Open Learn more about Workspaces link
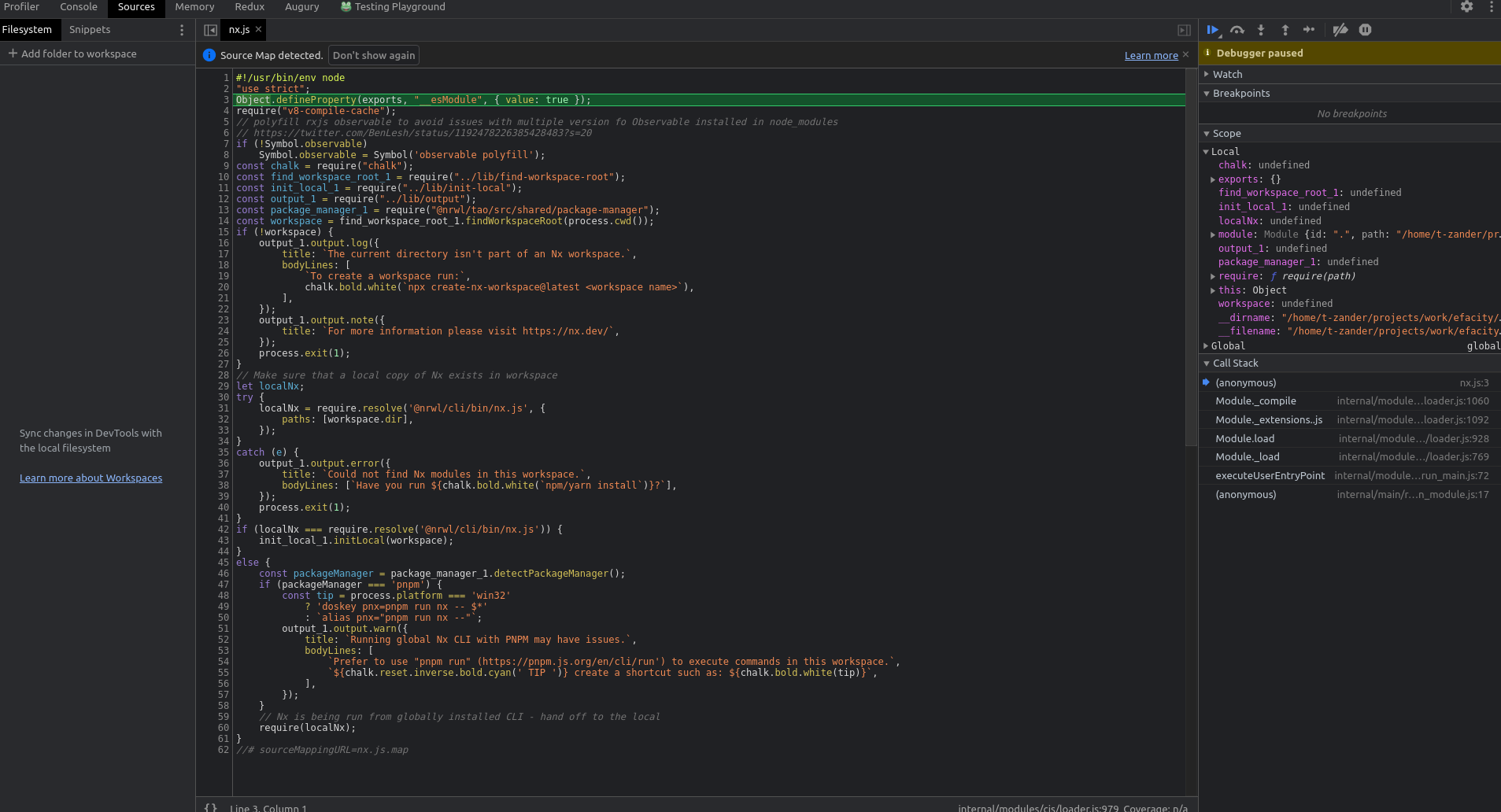The image size is (1501, 812). tap(91, 478)
